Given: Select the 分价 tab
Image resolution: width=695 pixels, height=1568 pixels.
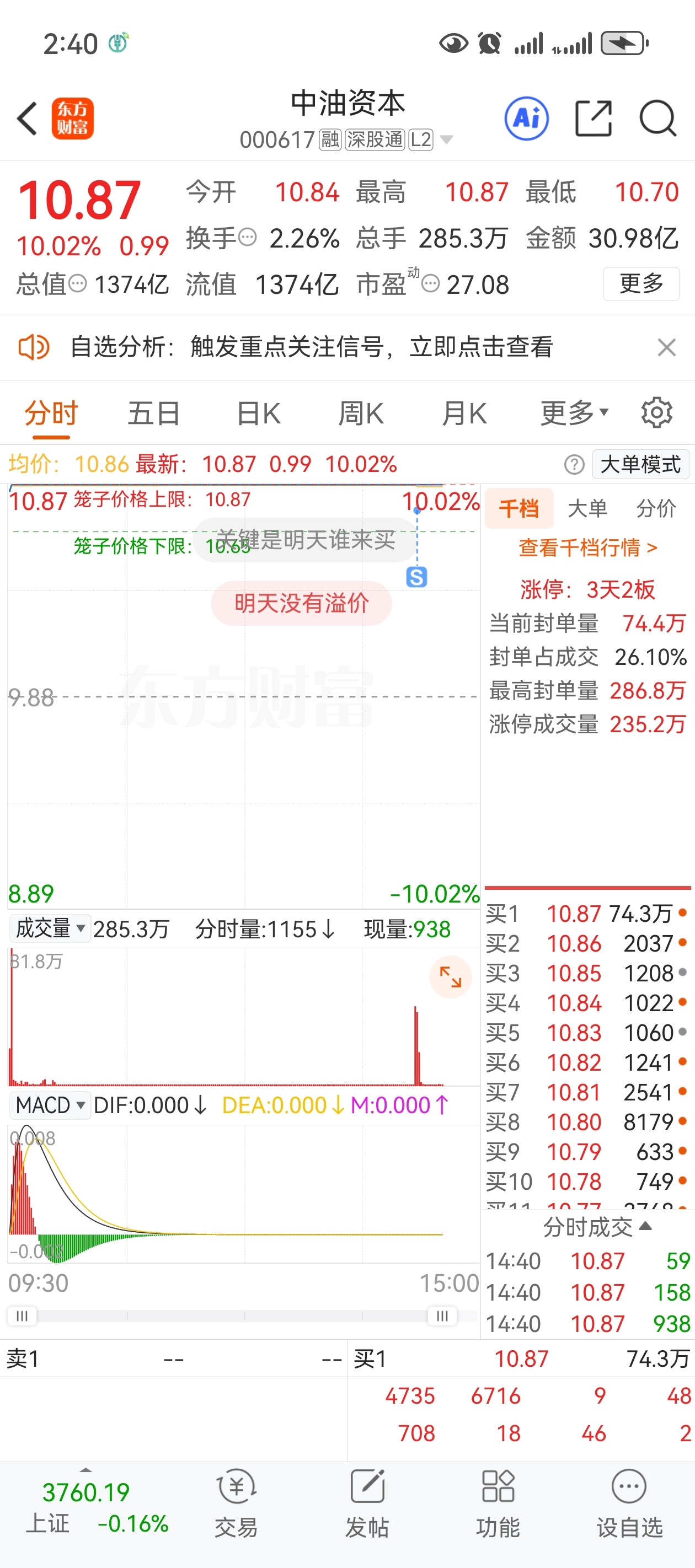Looking at the screenshot, I should 656,508.
